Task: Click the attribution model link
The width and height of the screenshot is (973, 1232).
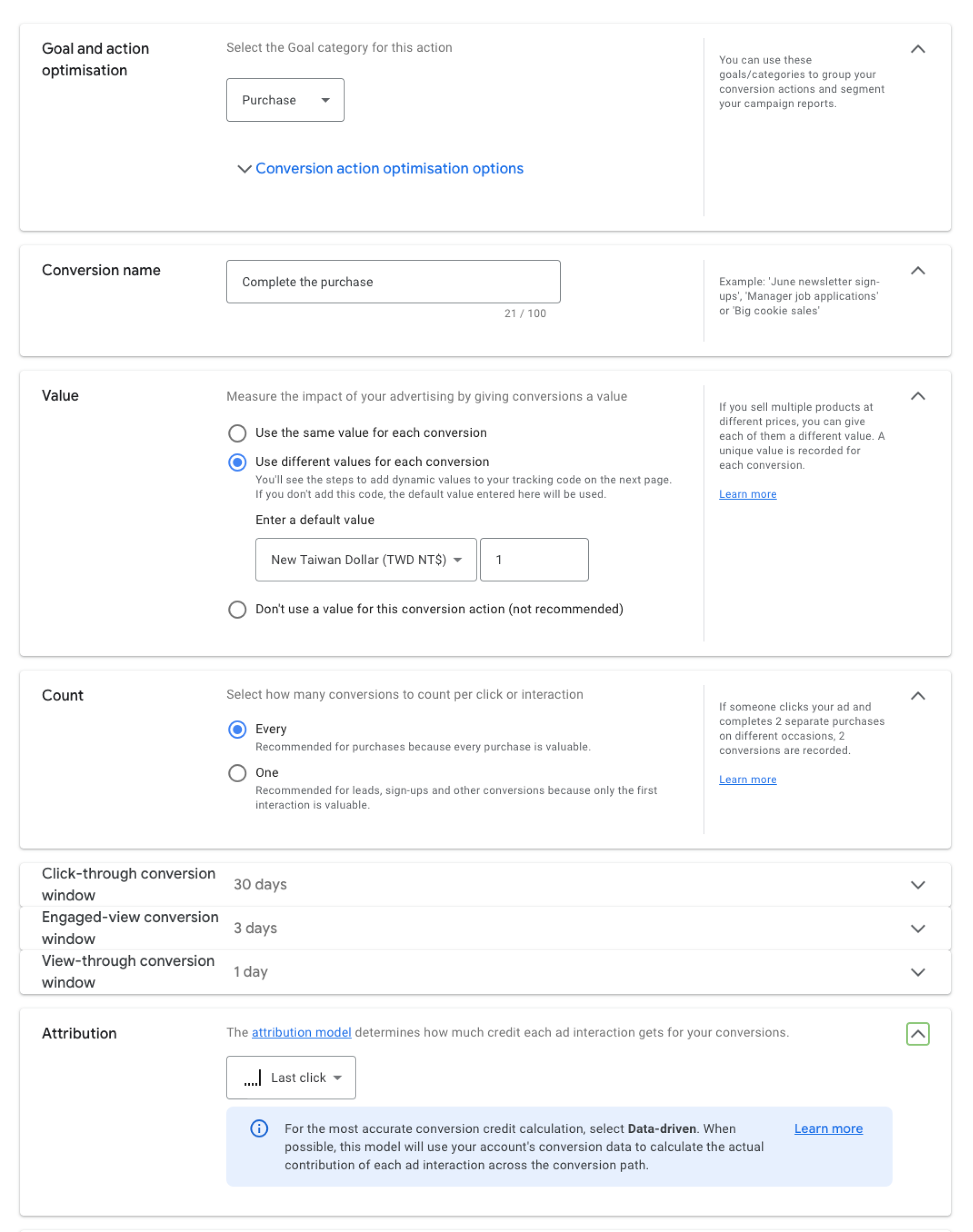Action: point(301,1032)
